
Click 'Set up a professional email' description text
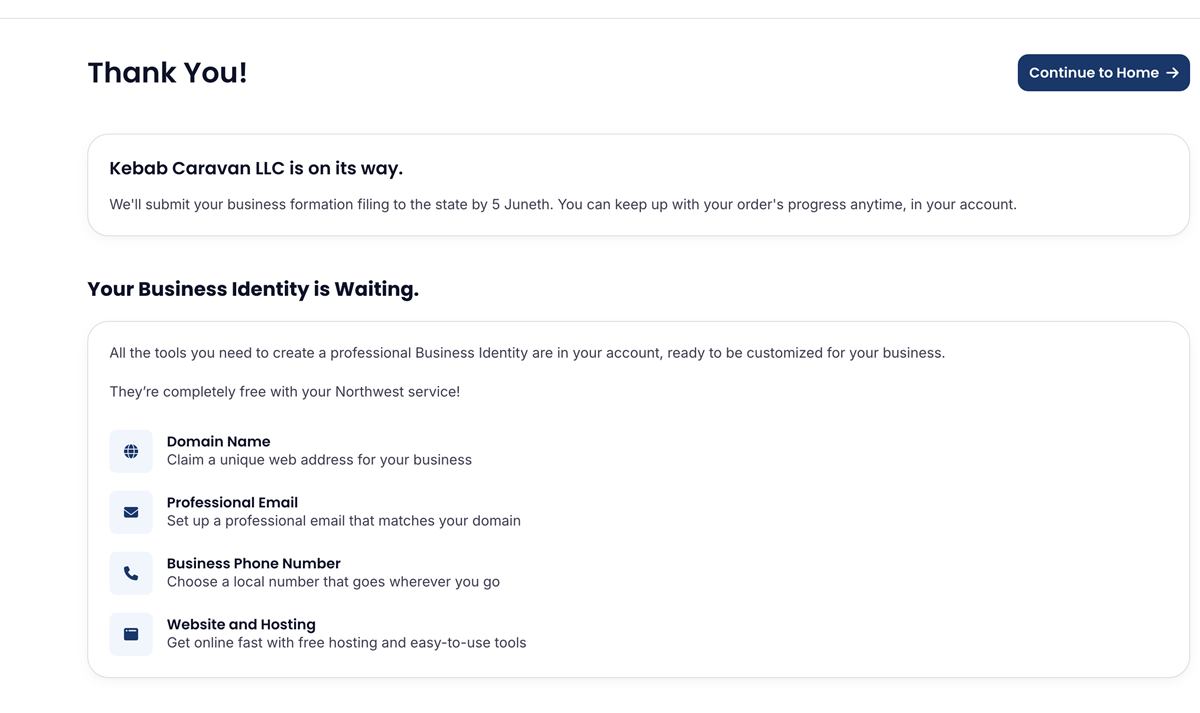click(343, 521)
